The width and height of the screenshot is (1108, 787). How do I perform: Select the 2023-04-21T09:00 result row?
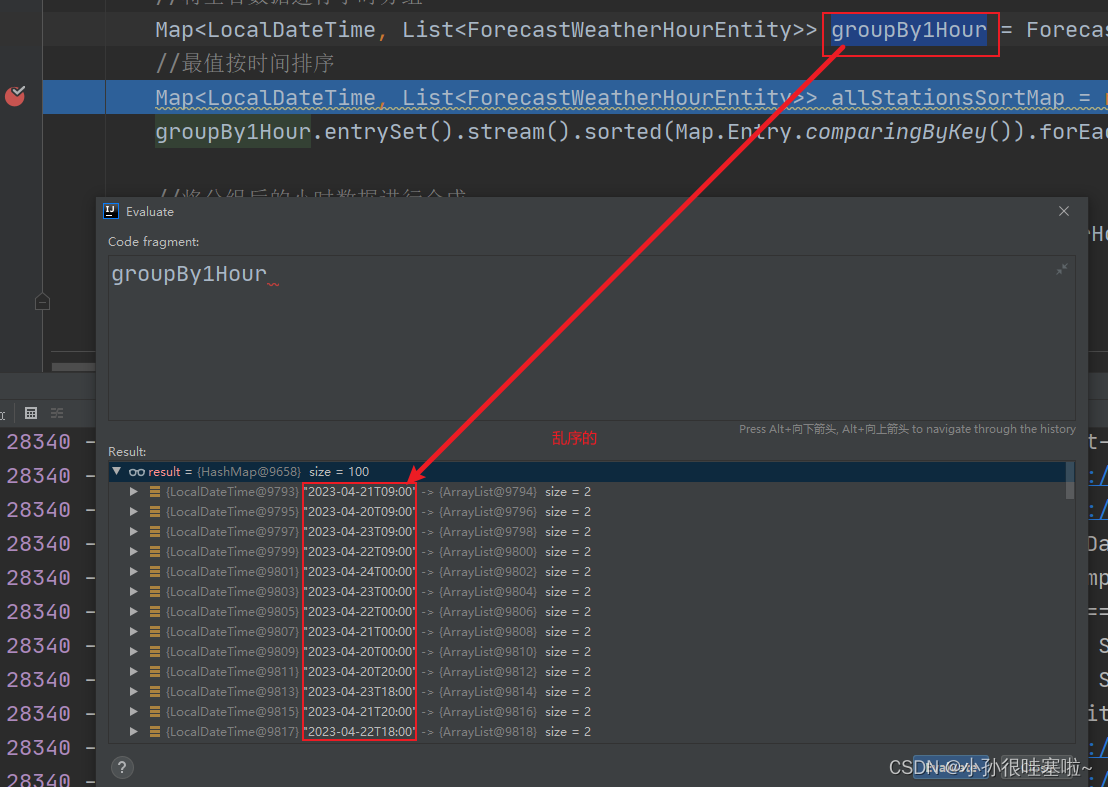(360, 491)
